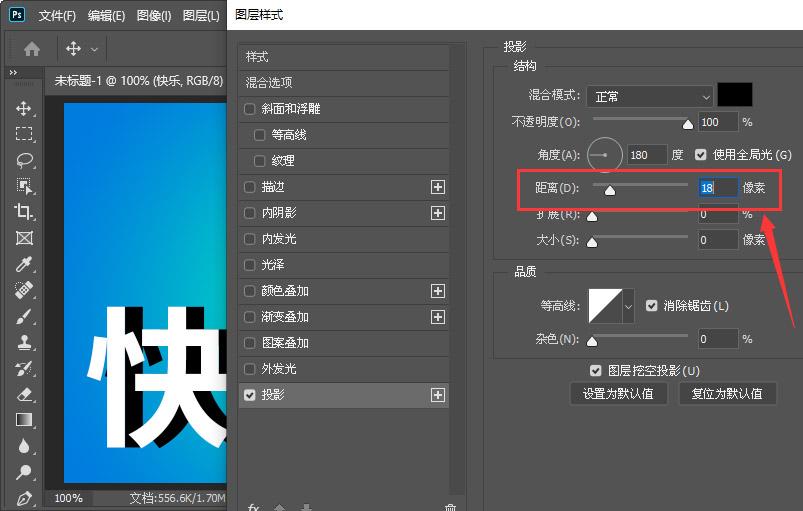Add another 描边 effect with plus icon
This screenshot has height=511, width=803.
coord(437,187)
